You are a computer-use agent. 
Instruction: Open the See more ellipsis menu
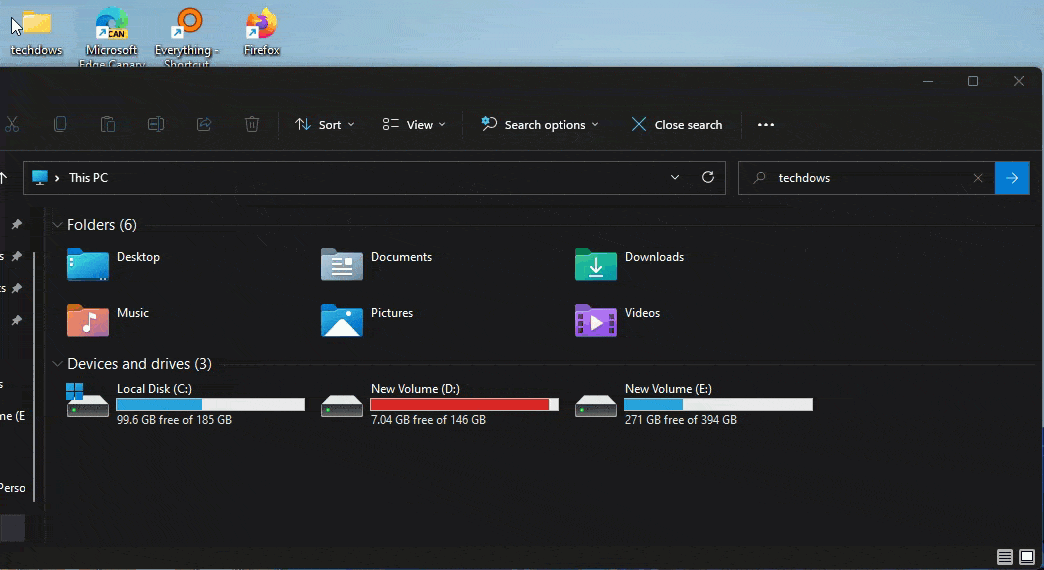coord(766,125)
